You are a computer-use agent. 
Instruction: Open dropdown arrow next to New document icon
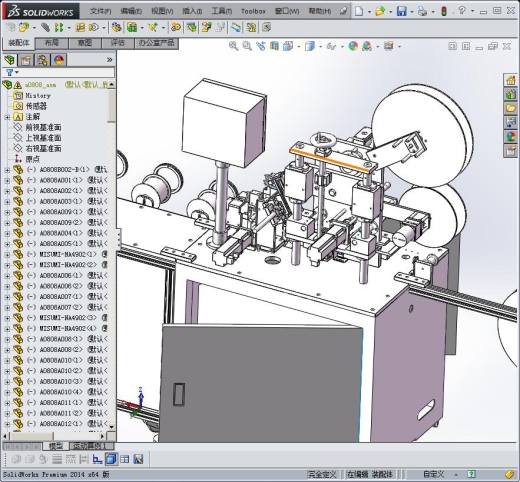coord(369,12)
